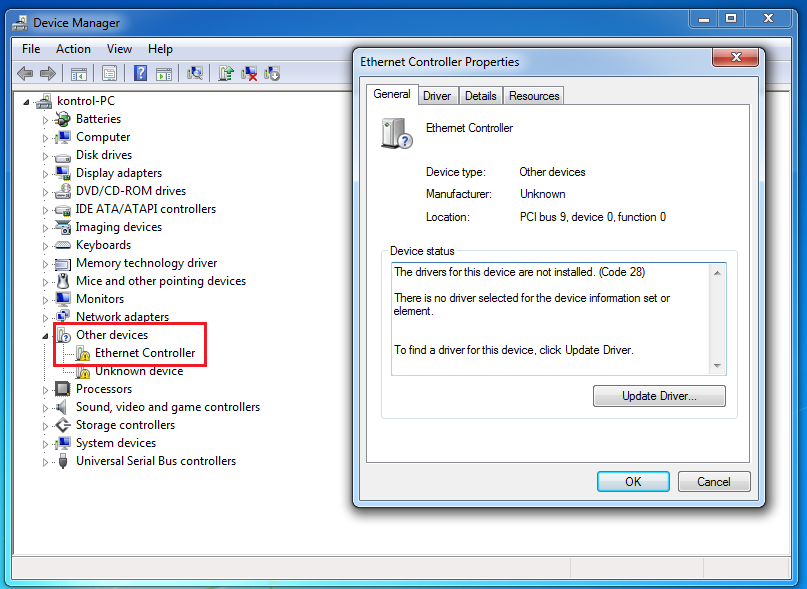807x589 pixels.
Task: Select the Batteries category icon
Action: [62, 119]
